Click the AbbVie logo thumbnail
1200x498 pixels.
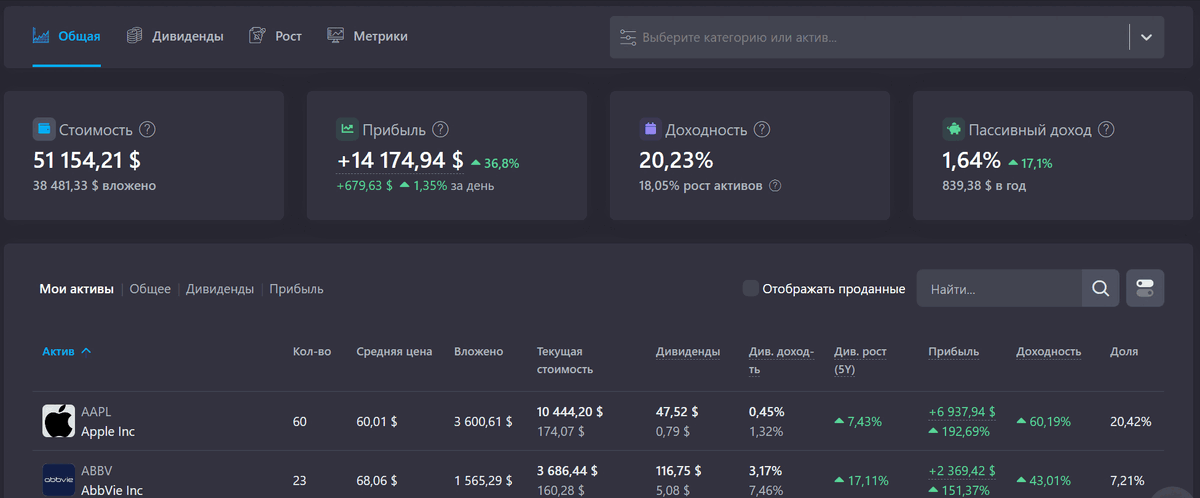click(59, 480)
